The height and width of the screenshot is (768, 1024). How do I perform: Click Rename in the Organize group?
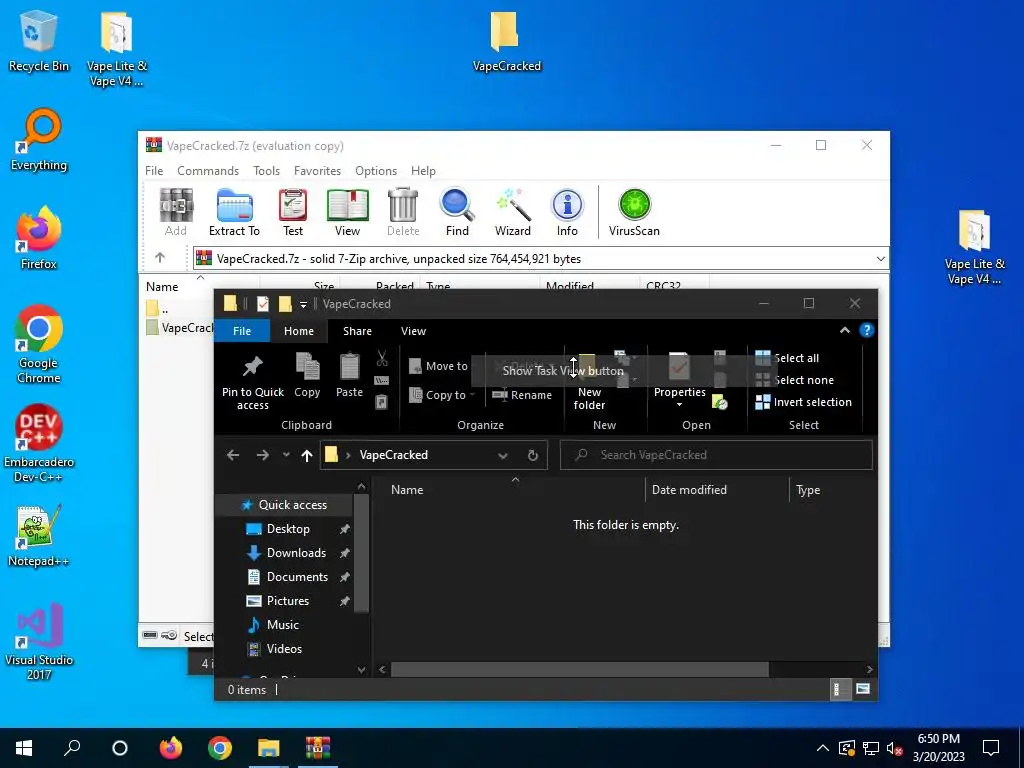coord(522,395)
